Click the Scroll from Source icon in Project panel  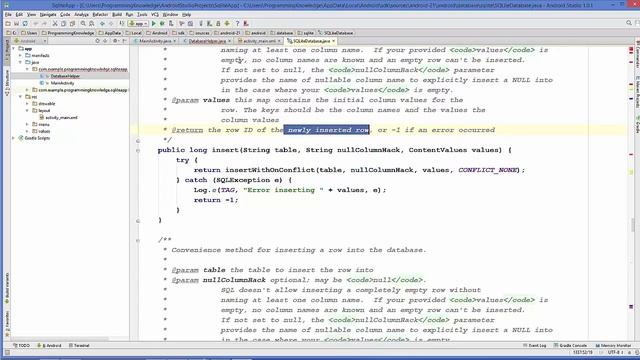(x=97, y=41)
